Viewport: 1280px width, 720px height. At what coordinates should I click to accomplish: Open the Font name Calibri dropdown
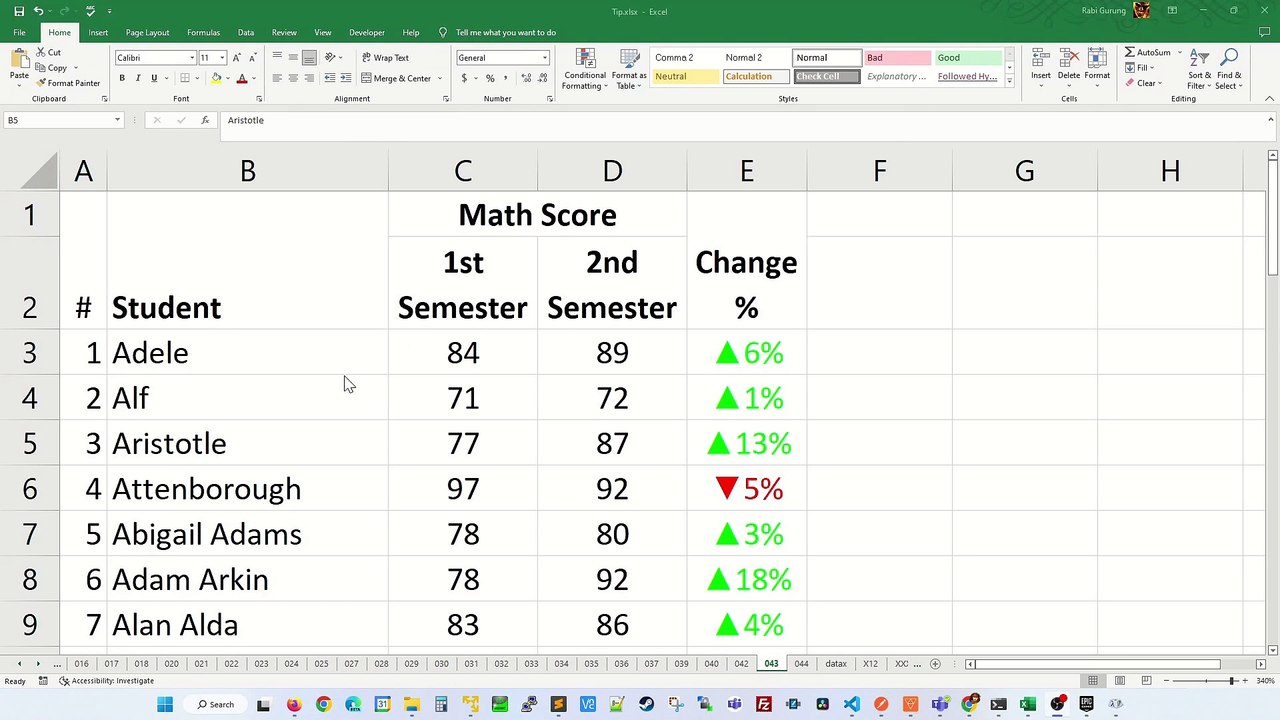click(192, 58)
